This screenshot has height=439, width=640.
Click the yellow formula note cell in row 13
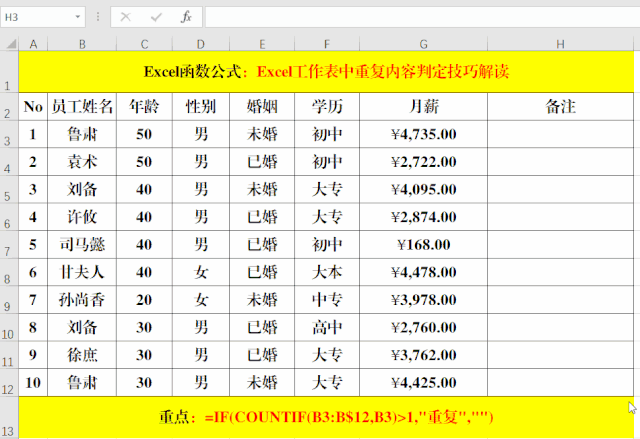coord(326,417)
